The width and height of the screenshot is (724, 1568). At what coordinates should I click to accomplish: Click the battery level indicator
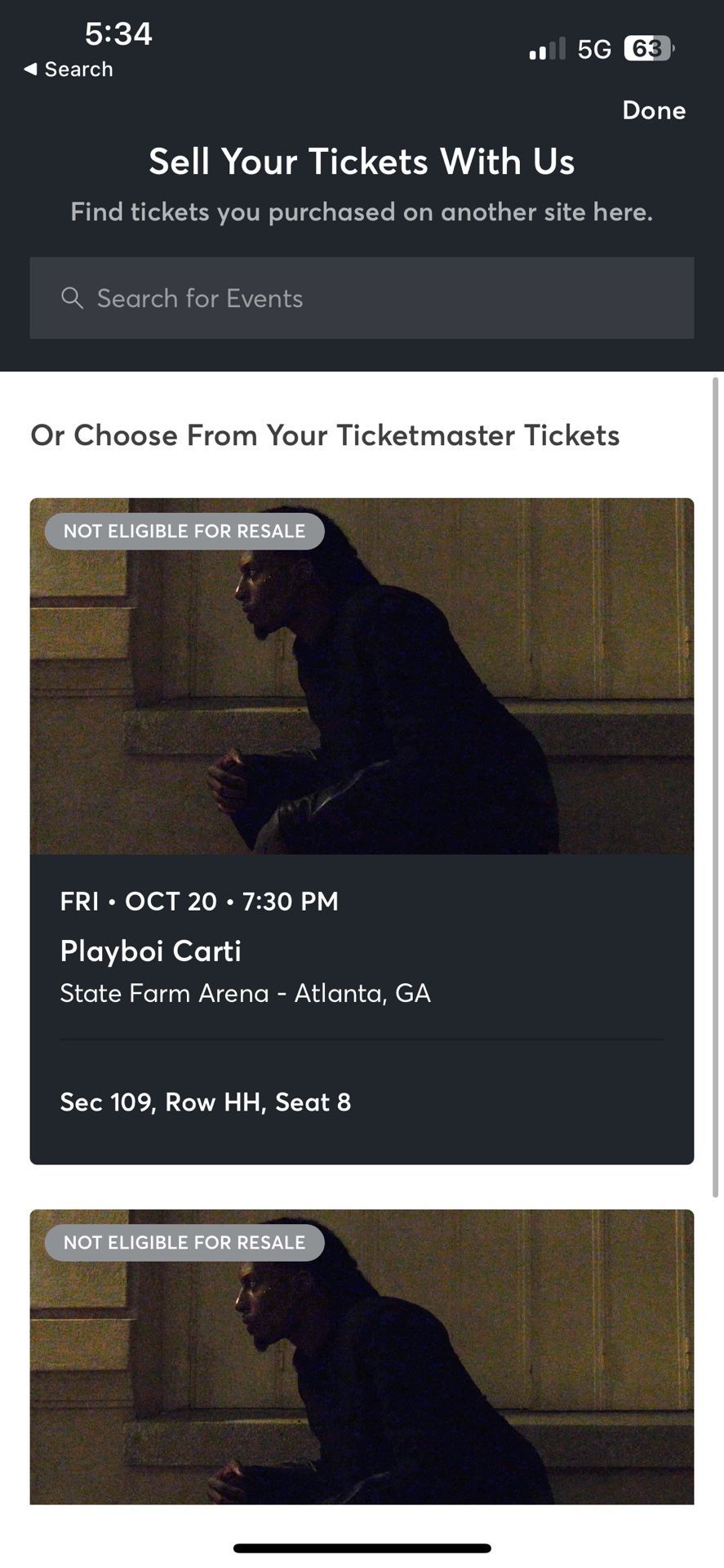[648, 49]
